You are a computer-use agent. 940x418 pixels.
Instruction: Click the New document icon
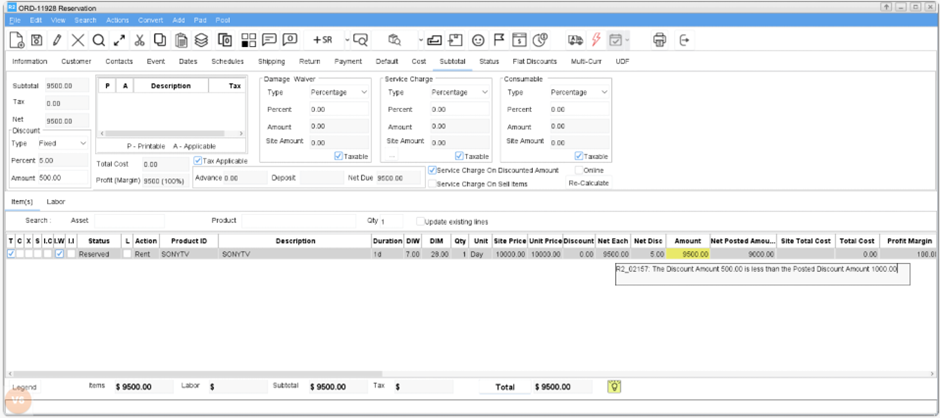17,40
